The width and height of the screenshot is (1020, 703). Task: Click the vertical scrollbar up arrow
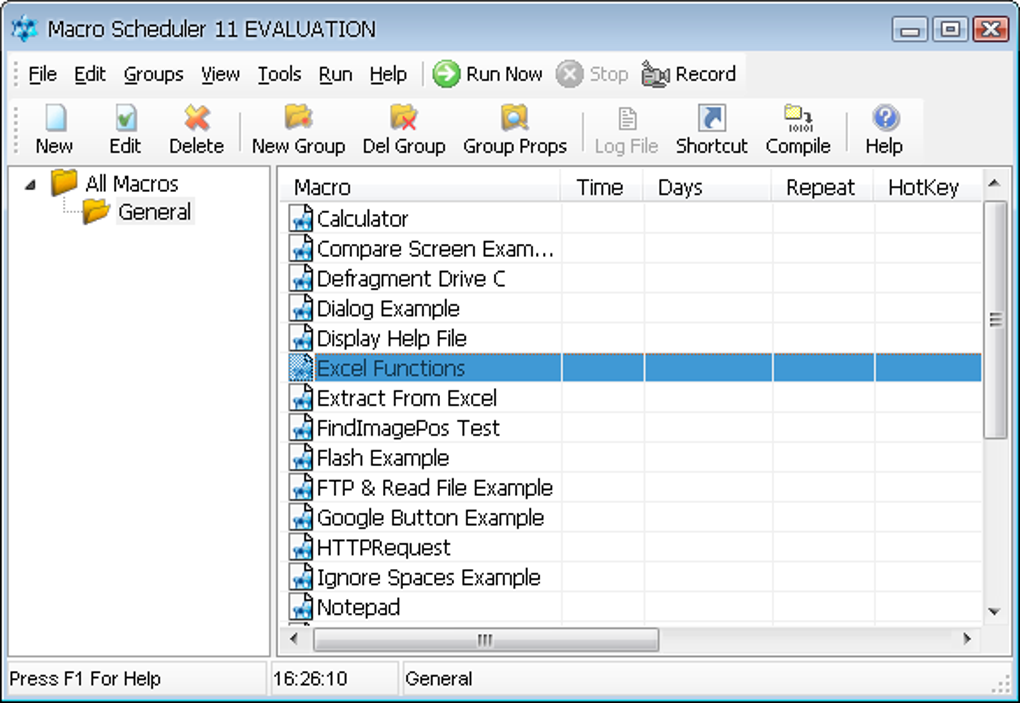coord(994,183)
